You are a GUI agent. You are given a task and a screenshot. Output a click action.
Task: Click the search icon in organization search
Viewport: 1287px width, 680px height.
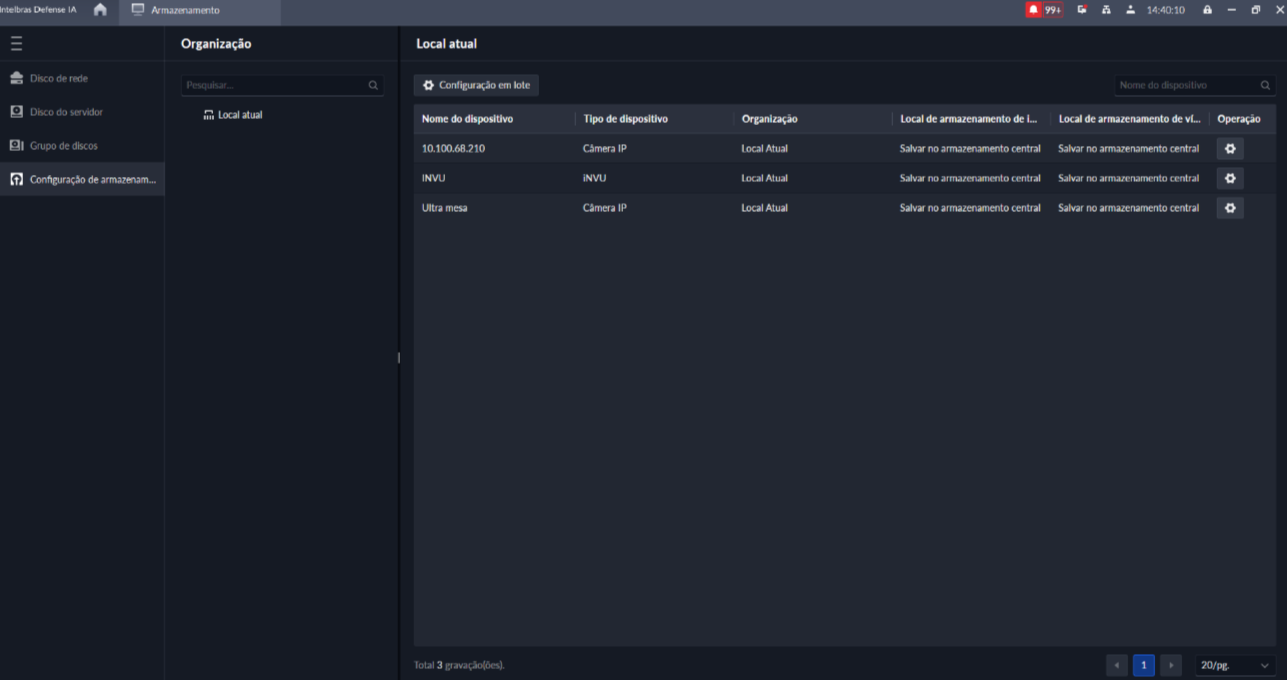373,86
